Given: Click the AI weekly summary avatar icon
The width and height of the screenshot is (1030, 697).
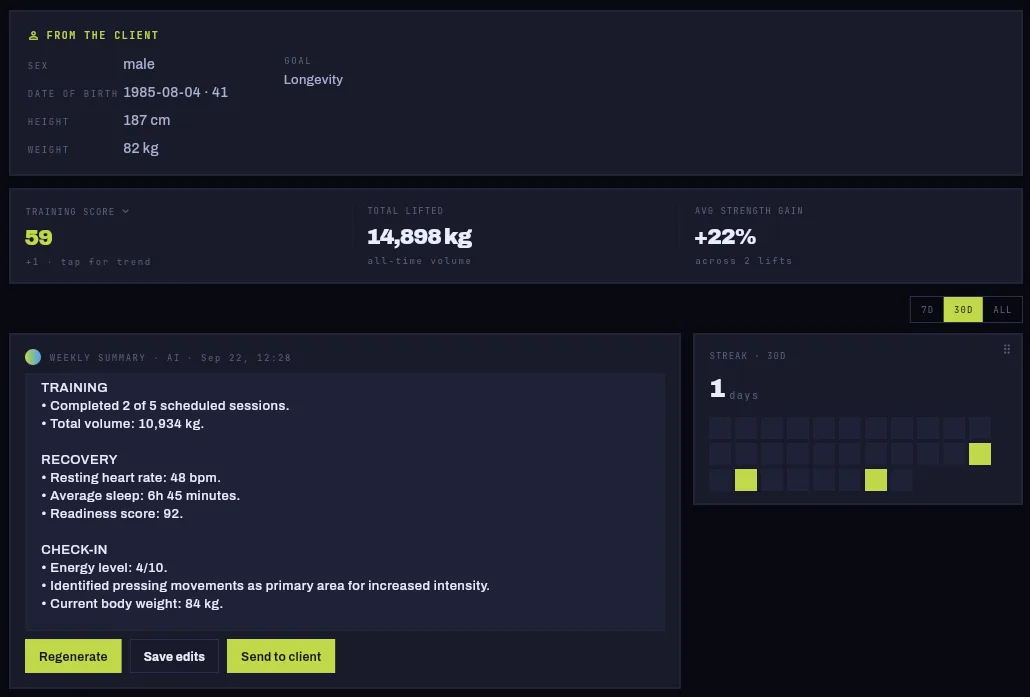Looking at the screenshot, I should pos(33,357).
